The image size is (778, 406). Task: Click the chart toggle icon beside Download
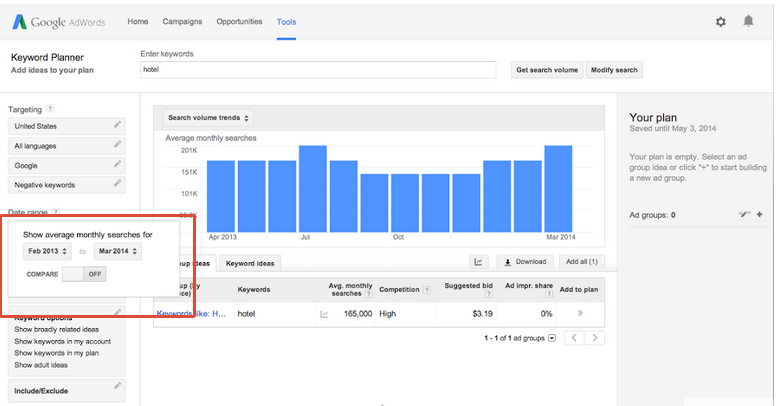click(478, 262)
